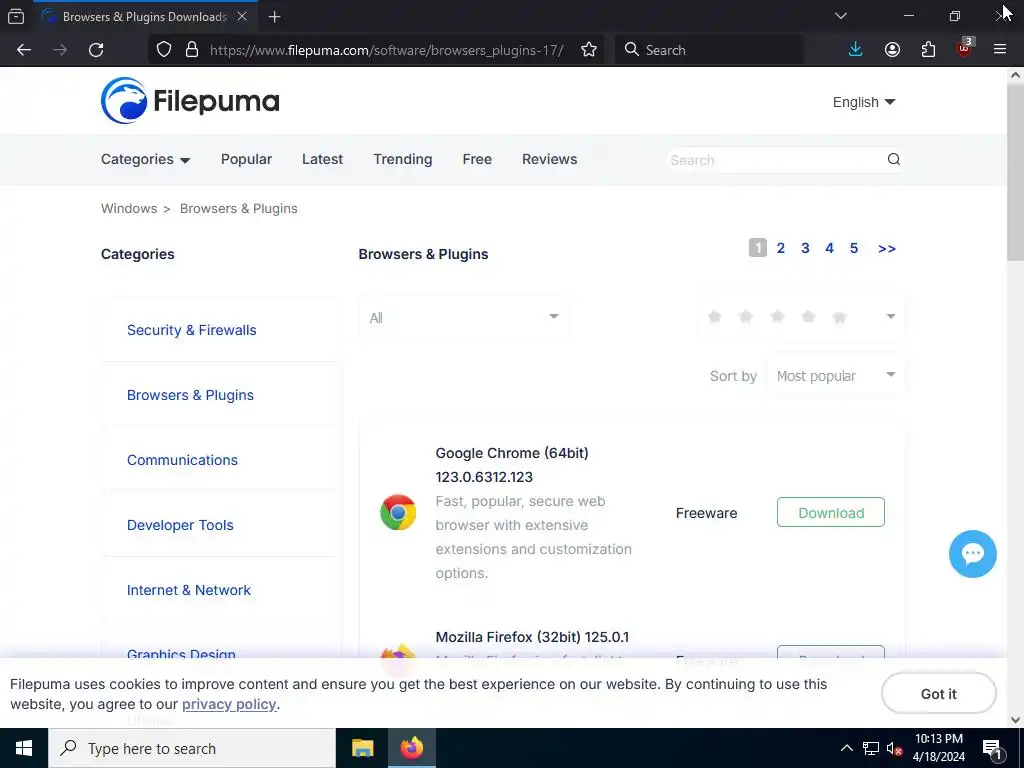This screenshot has height=768, width=1024.
Task: Download Google Chrome (64bit)
Action: (x=831, y=513)
